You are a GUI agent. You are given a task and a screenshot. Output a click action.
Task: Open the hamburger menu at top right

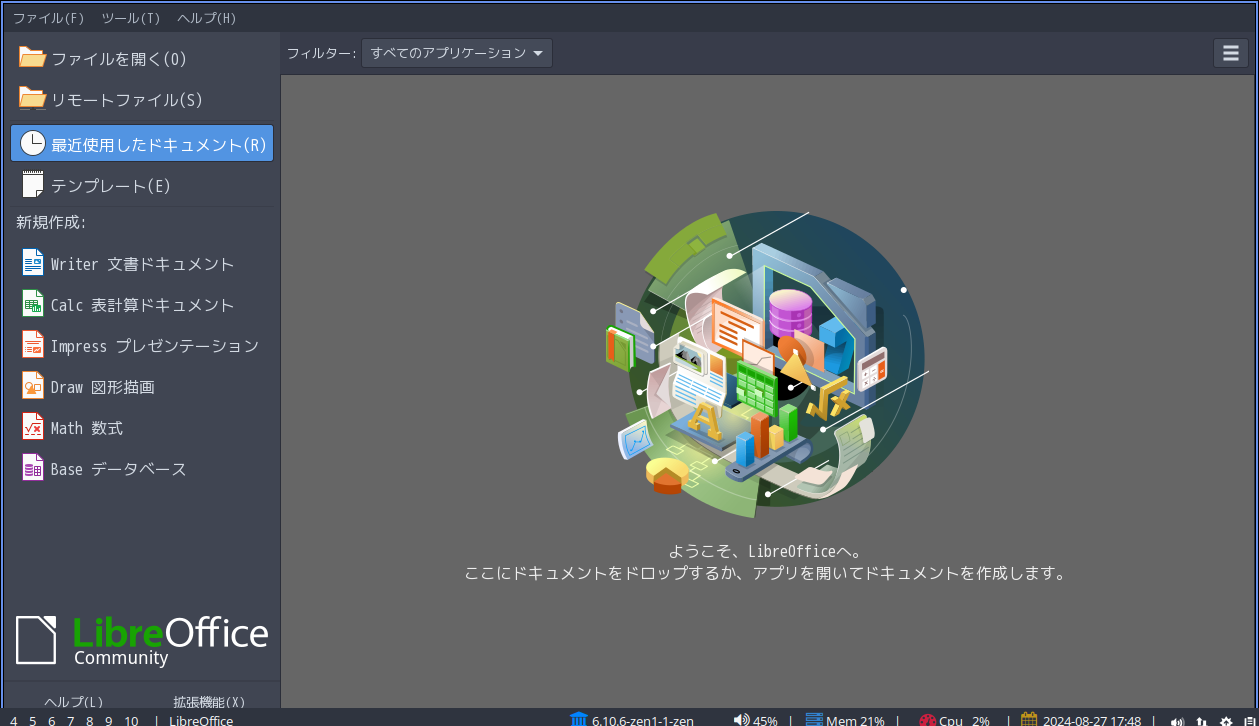tap(1231, 52)
